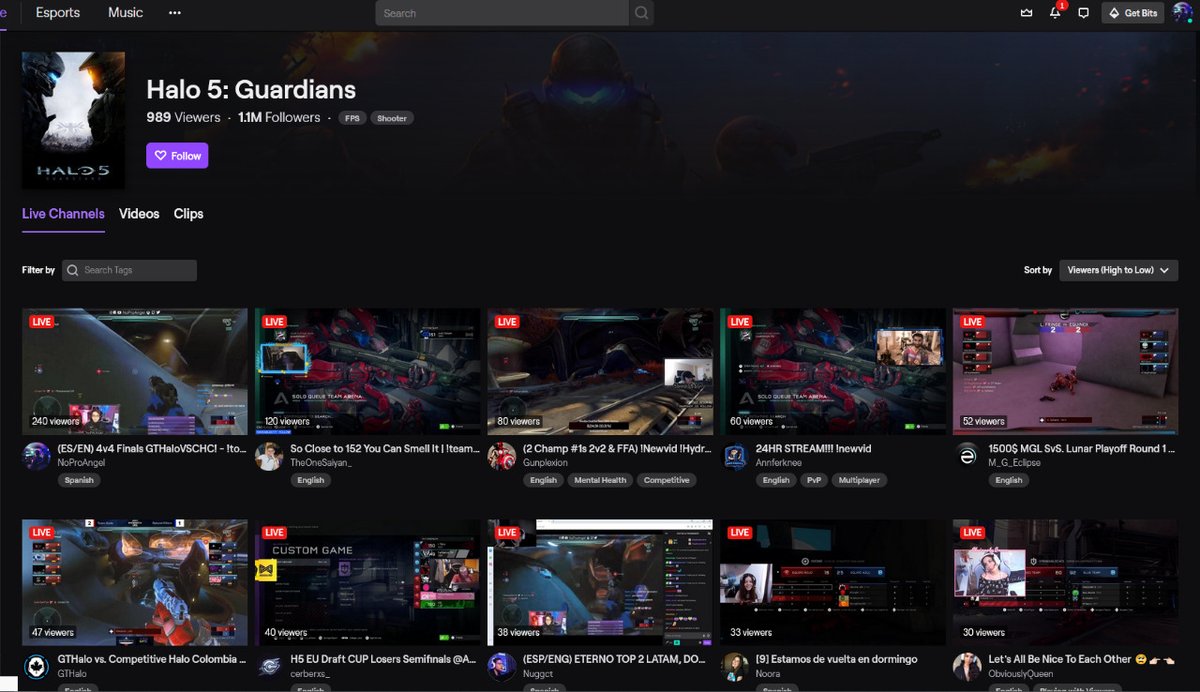Screen dimensions: 1200x692
Task: Open '24HR STREAM!!! !newvid' stream title
Action: 814,449
